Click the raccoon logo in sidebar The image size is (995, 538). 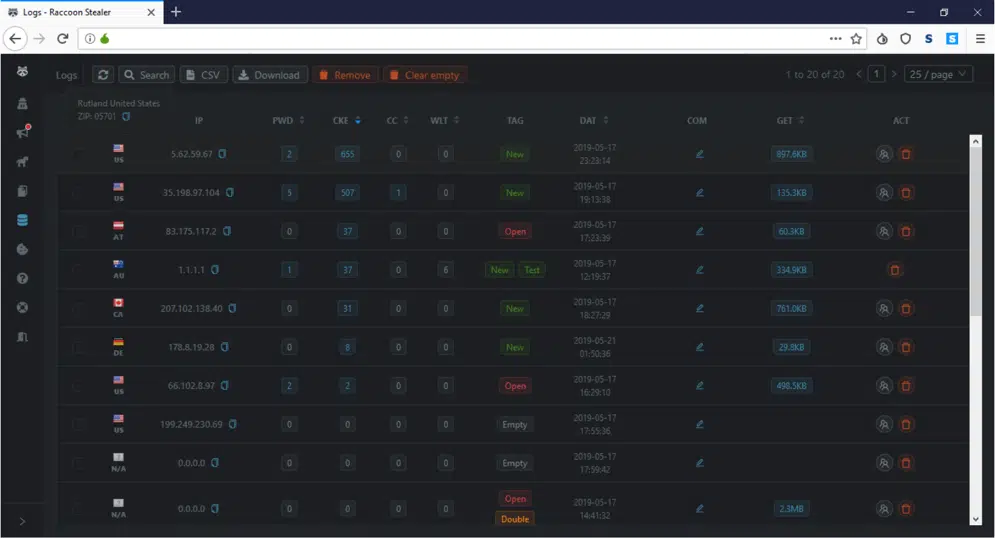pyautogui.click(x=22, y=71)
